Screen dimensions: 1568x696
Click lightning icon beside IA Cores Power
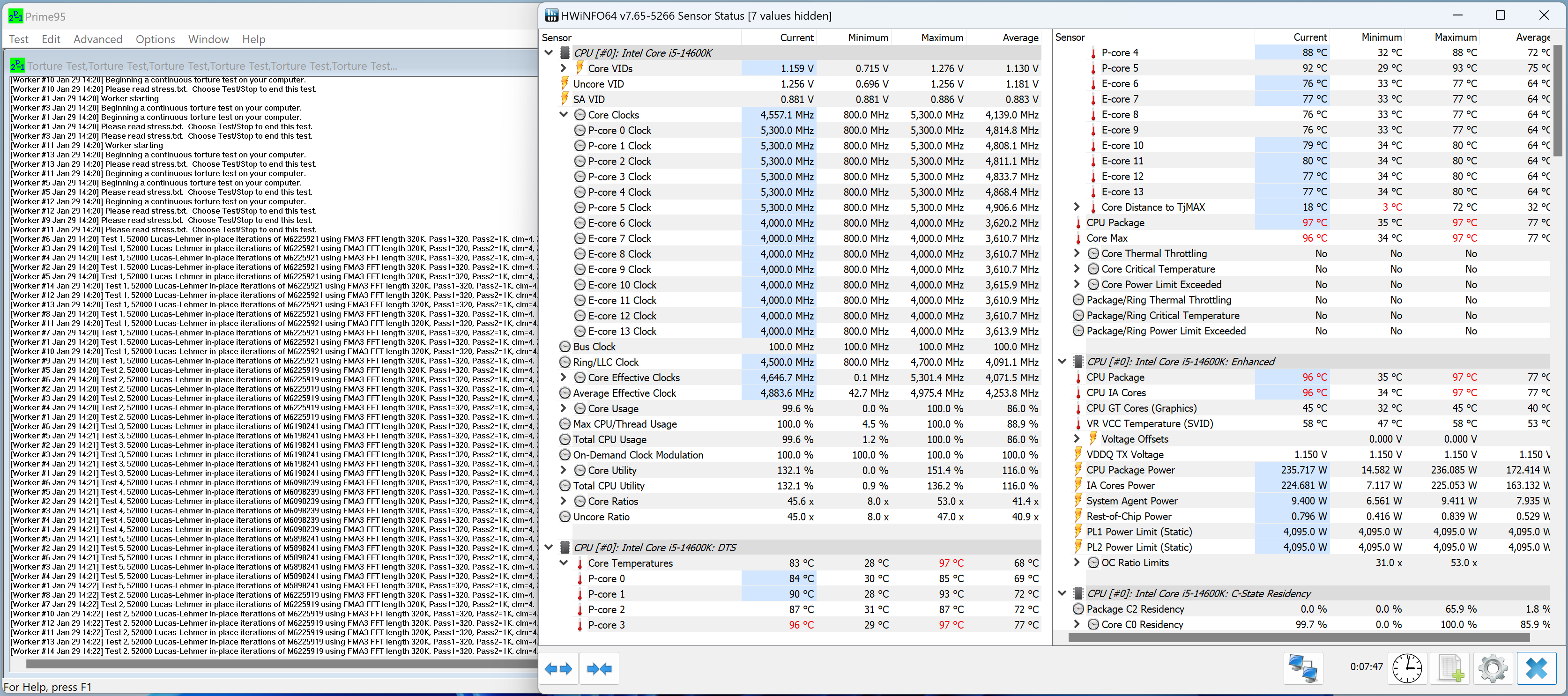[1078, 485]
